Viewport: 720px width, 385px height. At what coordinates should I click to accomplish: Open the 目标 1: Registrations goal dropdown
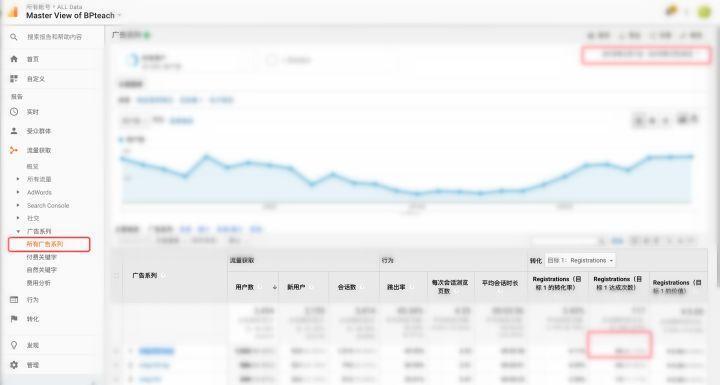[x=580, y=260]
